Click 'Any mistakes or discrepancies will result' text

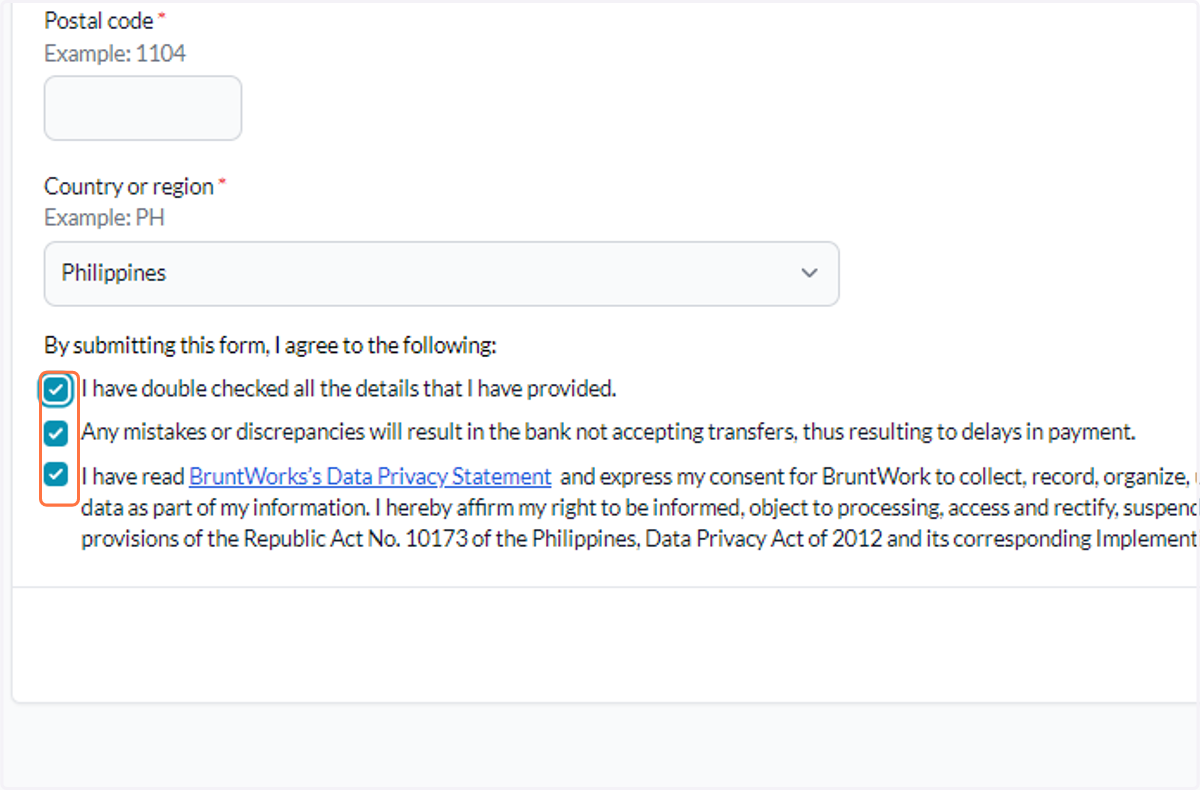(x=608, y=432)
